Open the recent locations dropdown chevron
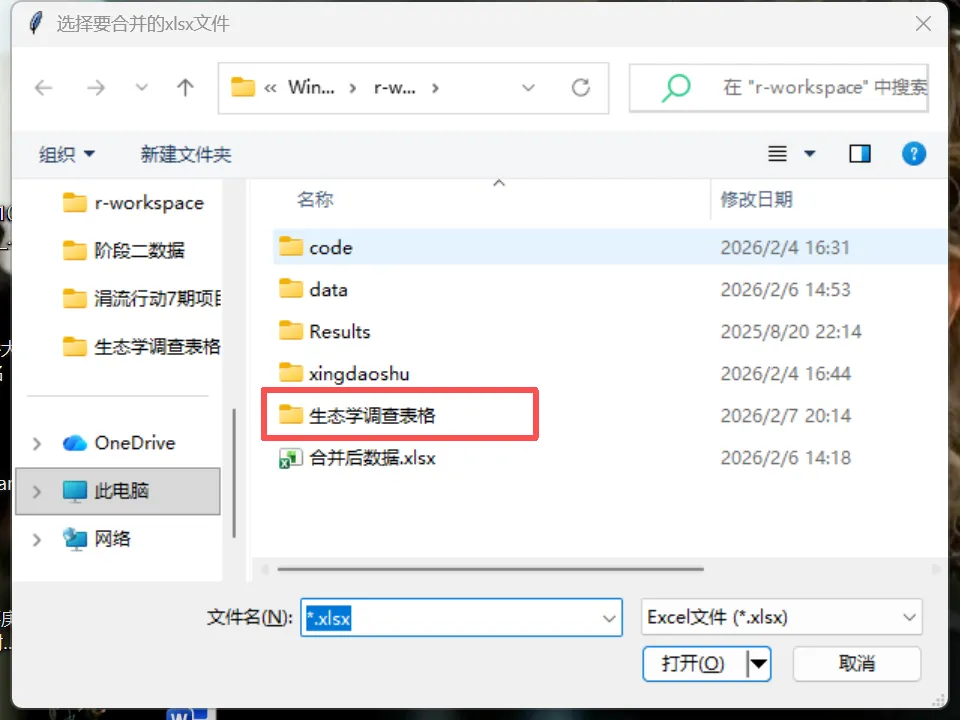The image size is (960, 720). click(141, 88)
